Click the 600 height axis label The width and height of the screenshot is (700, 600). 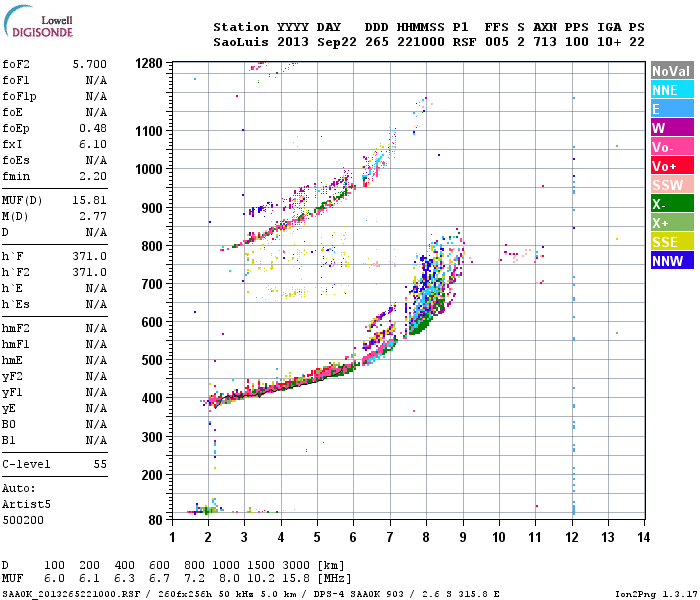[152, 322]
